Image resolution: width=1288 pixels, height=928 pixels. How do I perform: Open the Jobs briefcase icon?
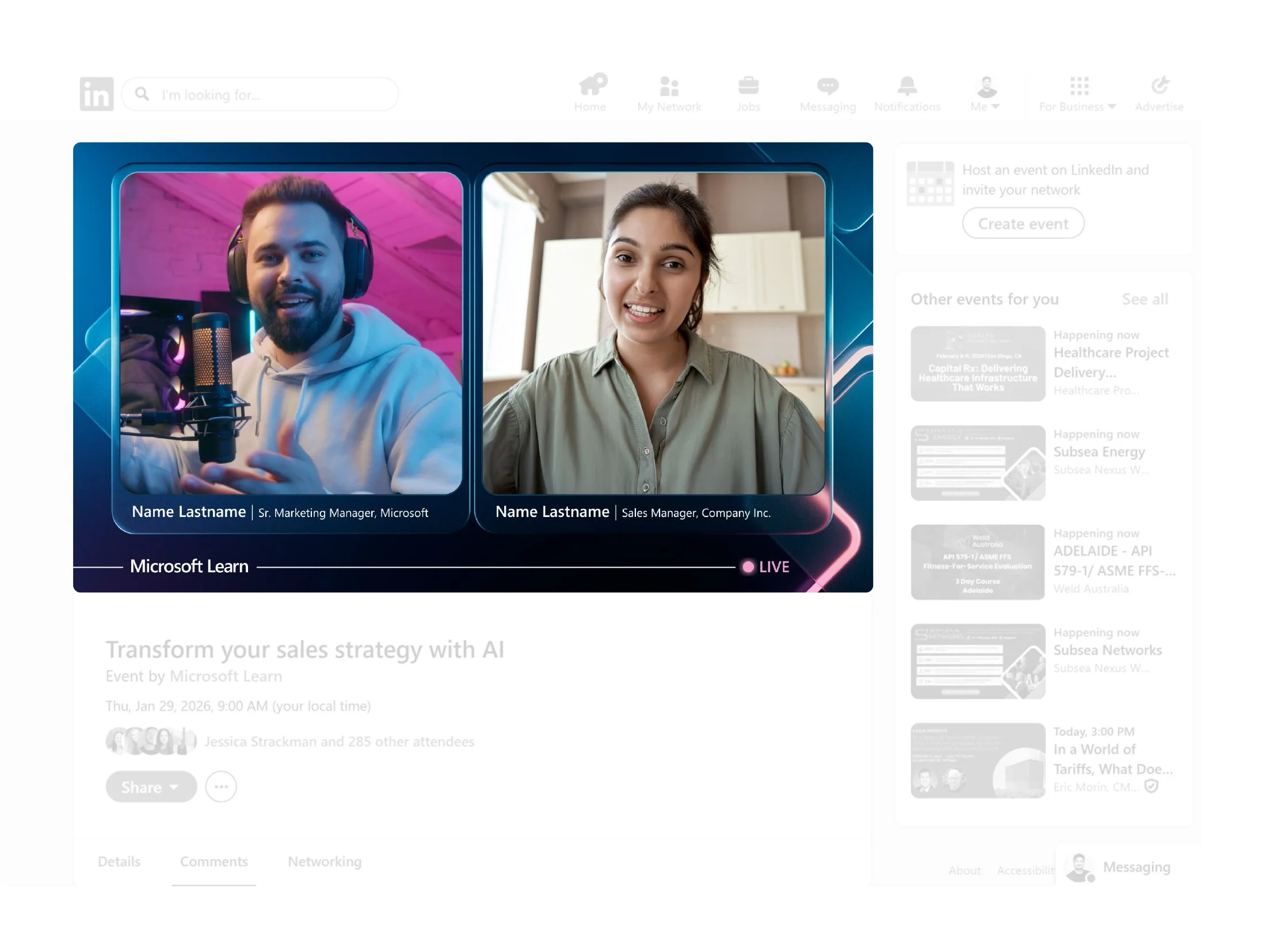[748, 86]
